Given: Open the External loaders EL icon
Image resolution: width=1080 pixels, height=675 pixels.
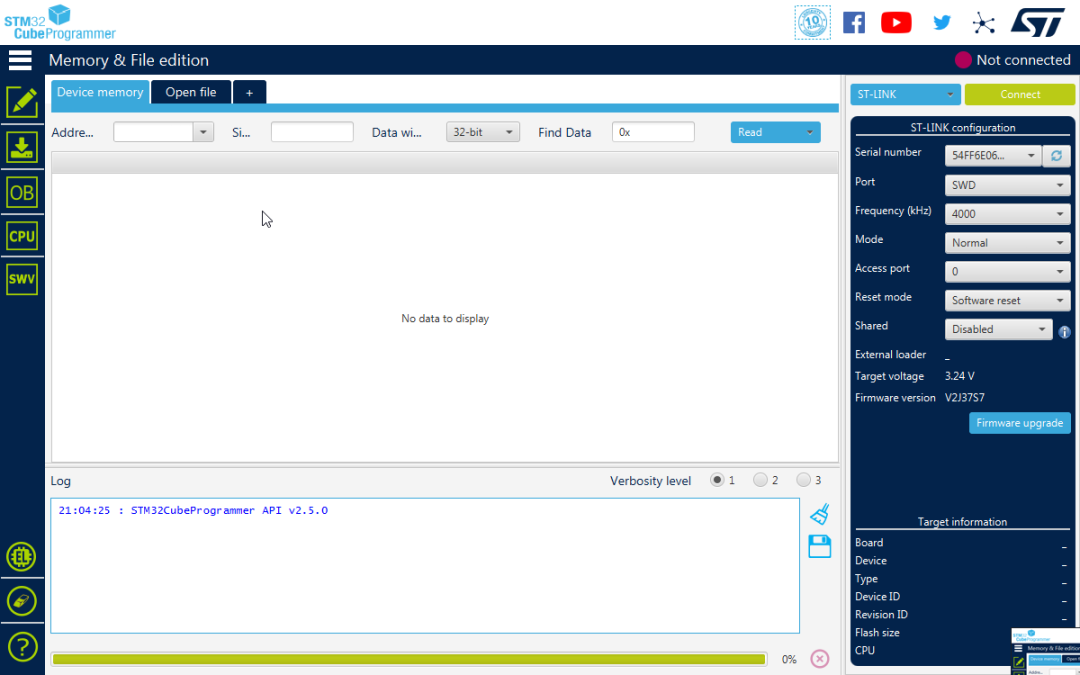Looking at the screenshot, I should tap(21, 557).
